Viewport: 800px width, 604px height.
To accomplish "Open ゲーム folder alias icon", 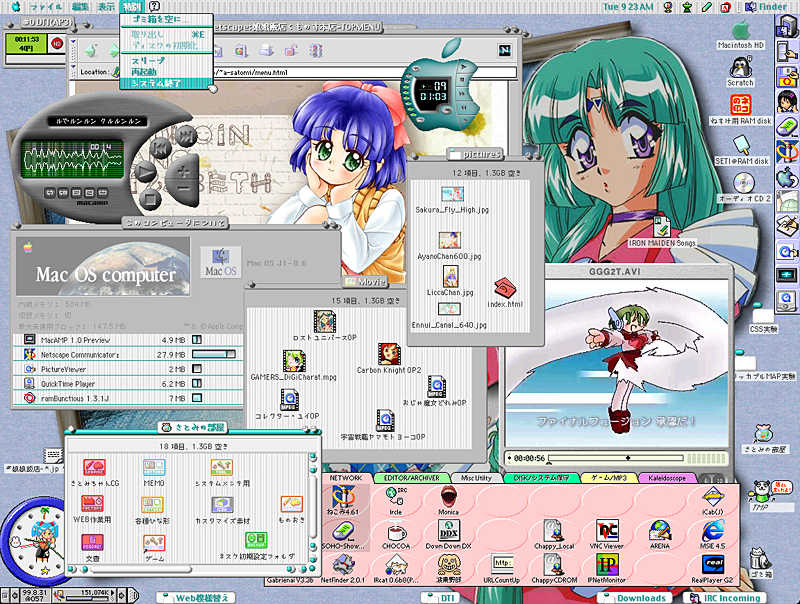I will click(154, 543).
